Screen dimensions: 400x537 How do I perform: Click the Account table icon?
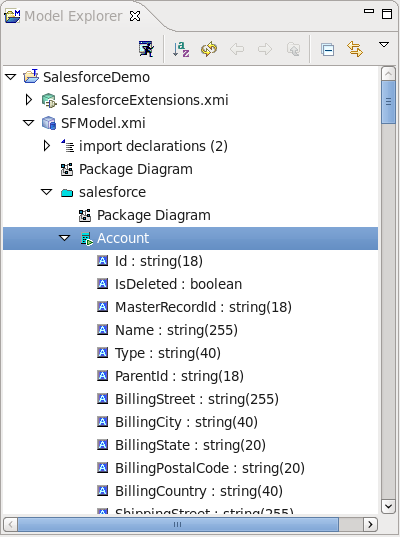pyautogui.click(x=87, y=238)
